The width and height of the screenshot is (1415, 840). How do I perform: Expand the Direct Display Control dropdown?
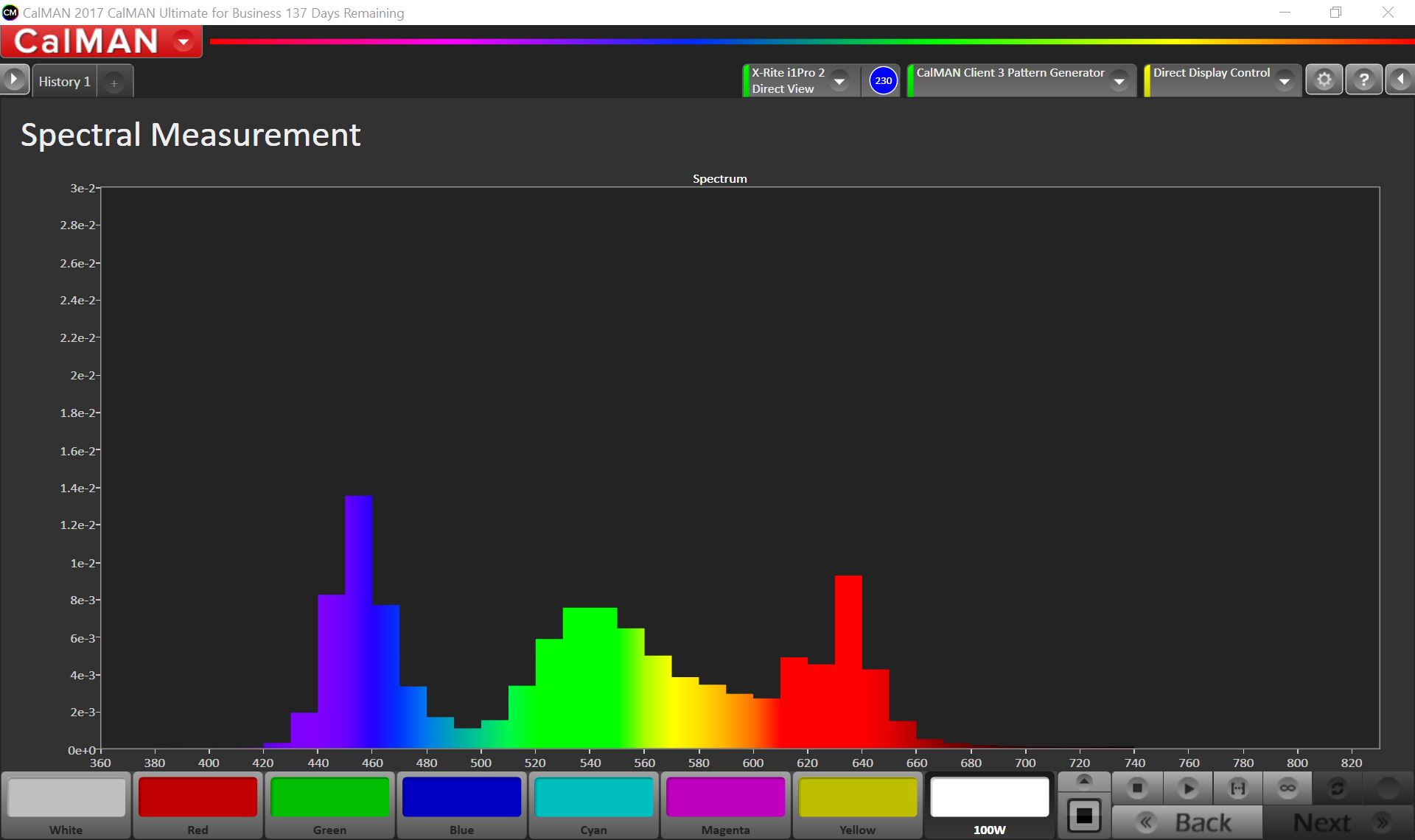1284,80
